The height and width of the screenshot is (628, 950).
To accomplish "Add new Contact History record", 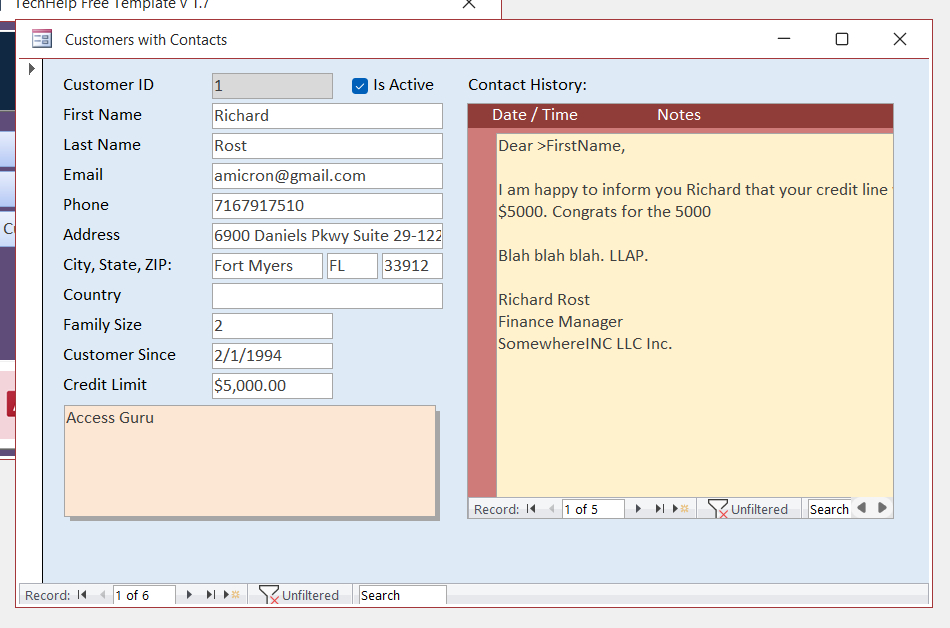I will coord(682,509).
